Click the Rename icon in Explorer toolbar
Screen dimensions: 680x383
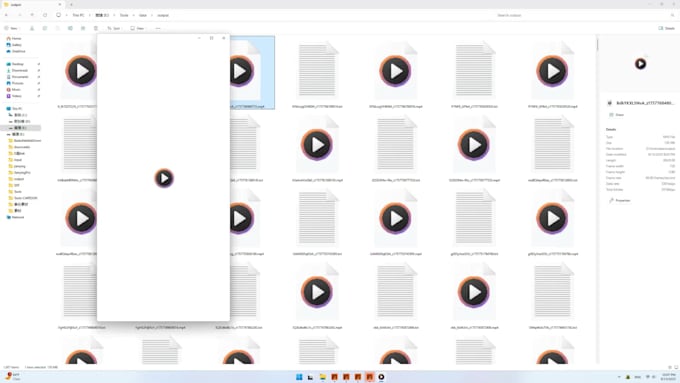[70, 28]
